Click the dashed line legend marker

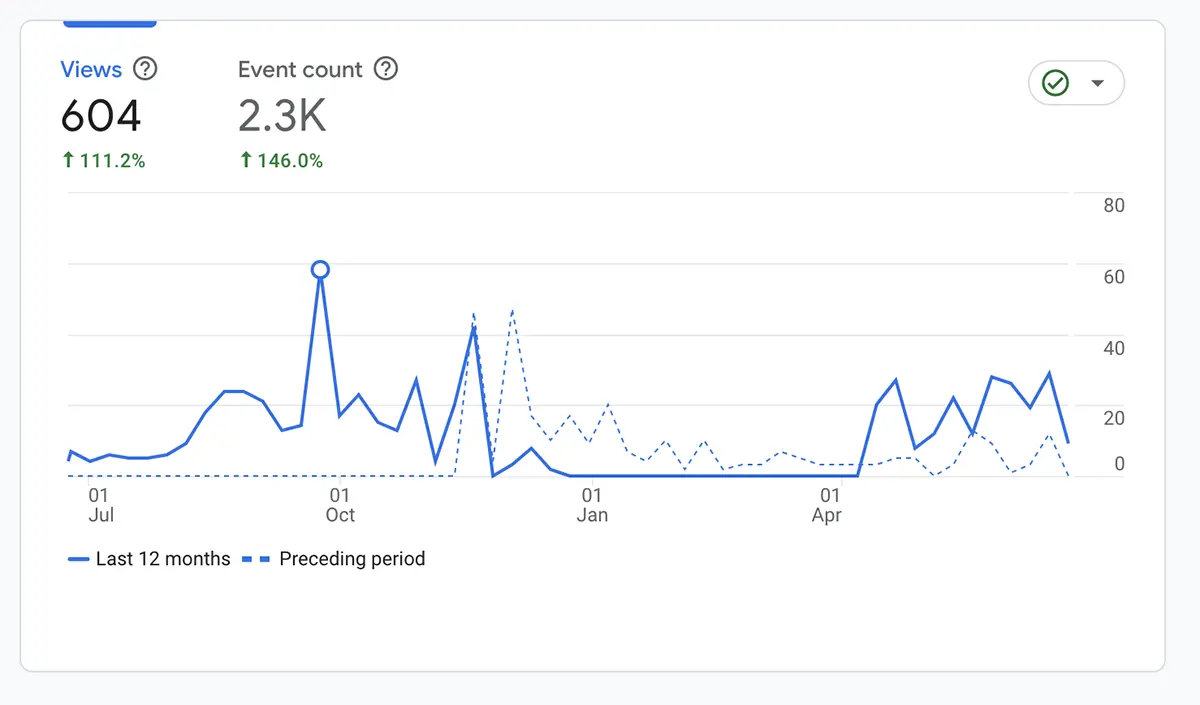point(257,559)
